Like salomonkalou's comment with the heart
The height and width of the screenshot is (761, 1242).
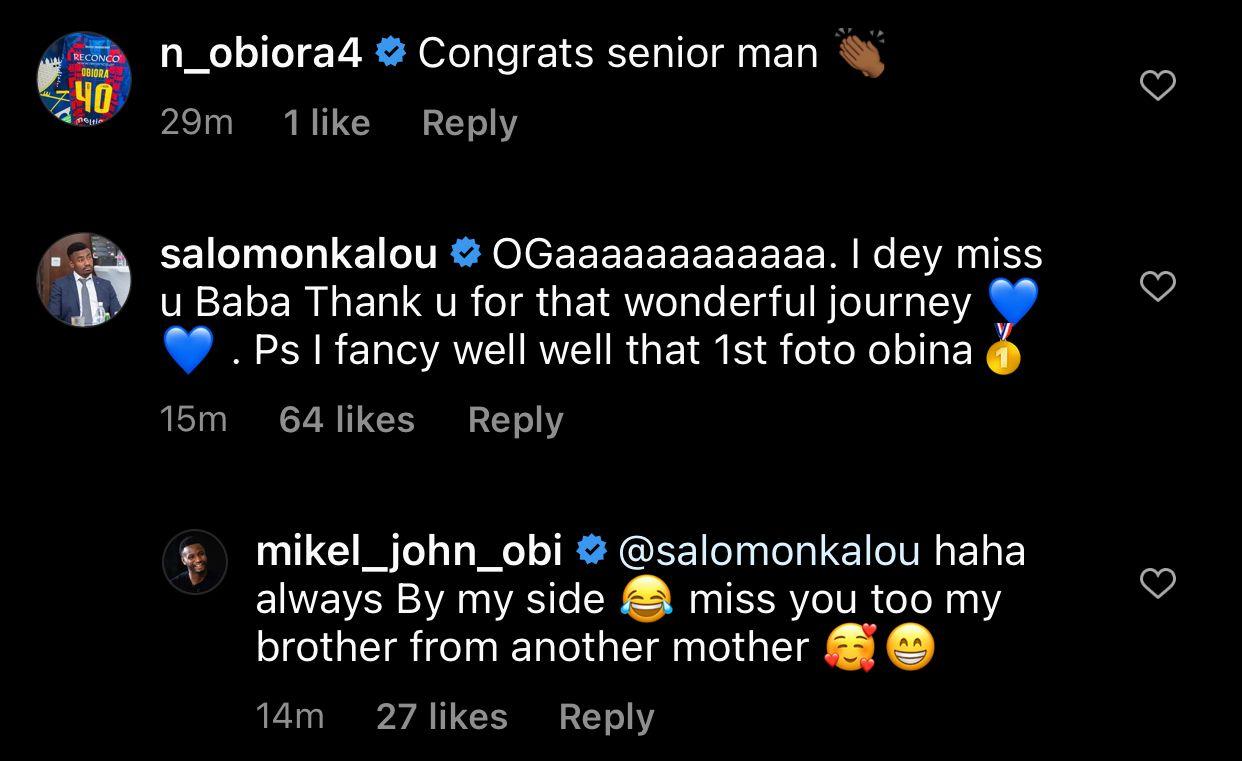click(1157, 287)
